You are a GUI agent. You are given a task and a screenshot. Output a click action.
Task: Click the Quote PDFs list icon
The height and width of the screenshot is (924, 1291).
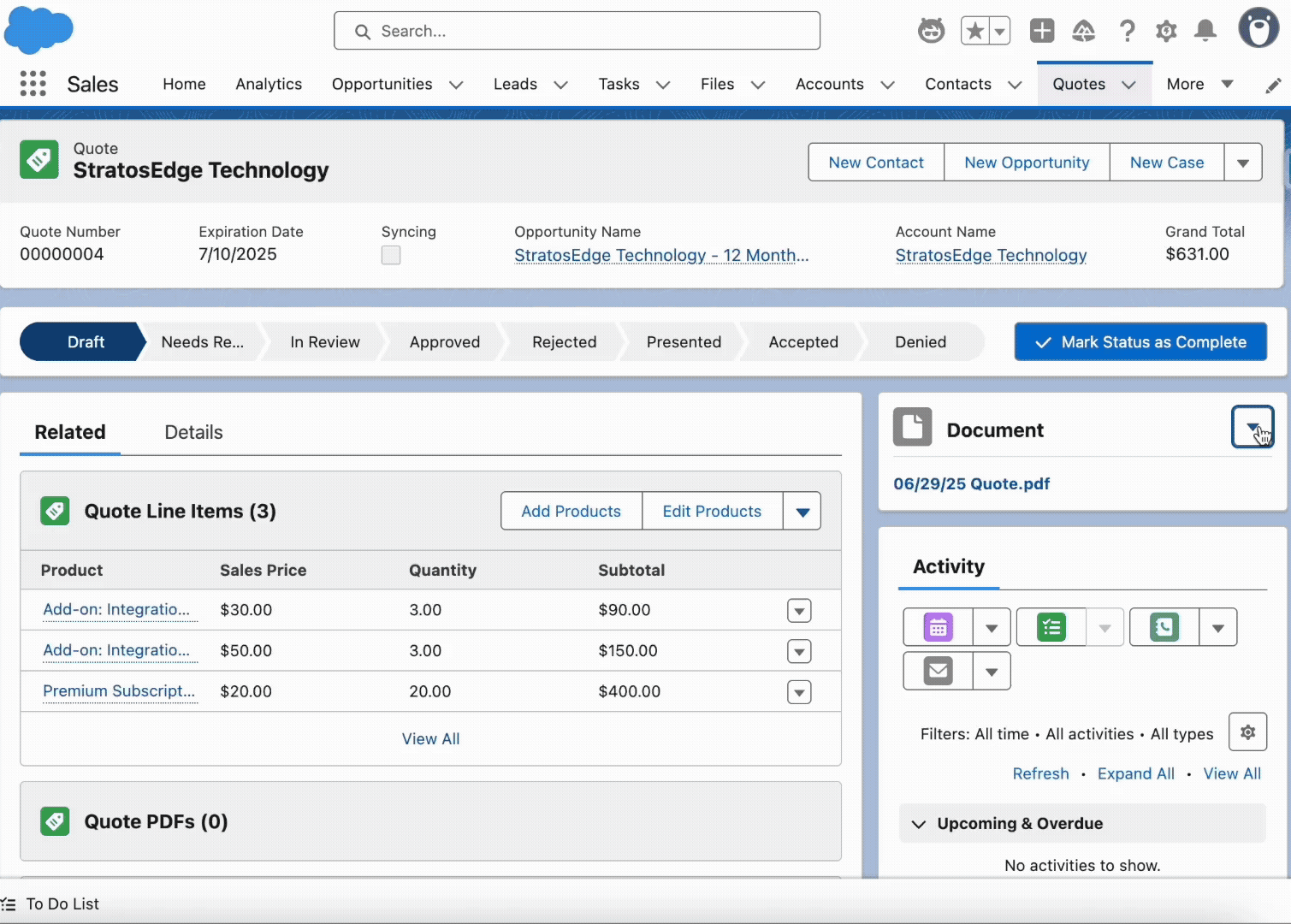[55, 821]
